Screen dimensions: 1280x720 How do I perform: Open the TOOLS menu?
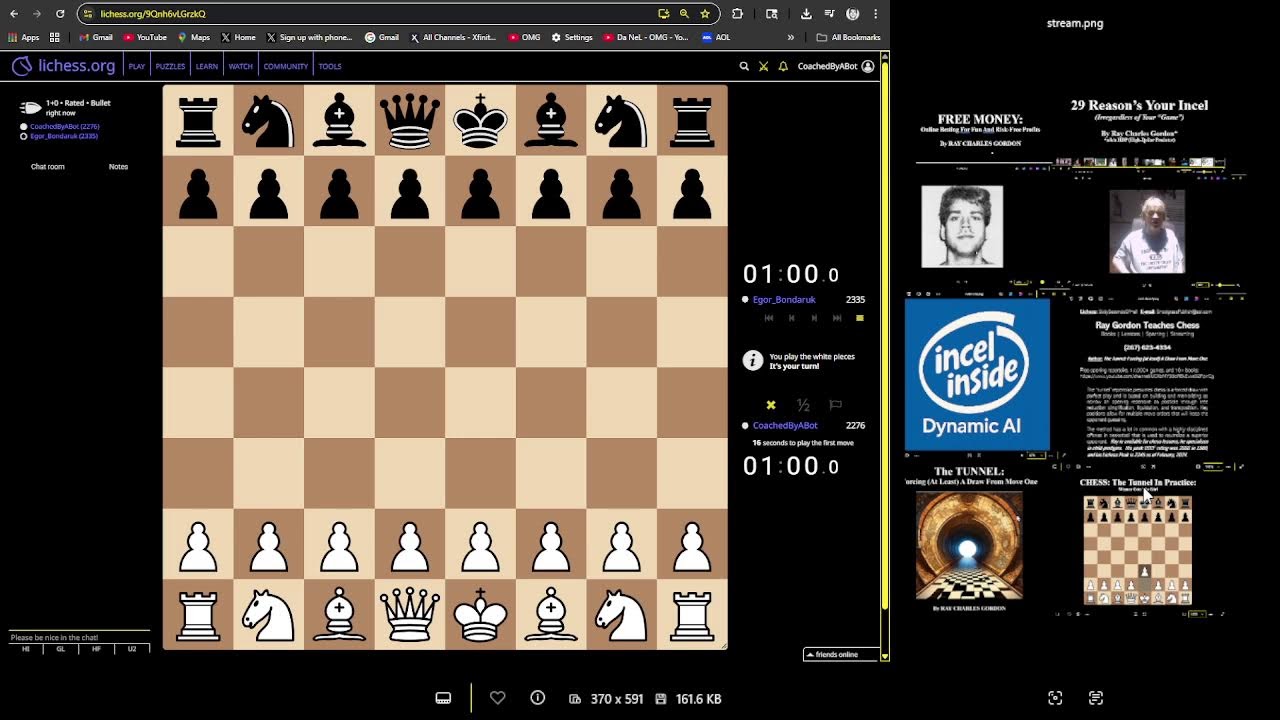pyautogui.click(x=330, y=66)
